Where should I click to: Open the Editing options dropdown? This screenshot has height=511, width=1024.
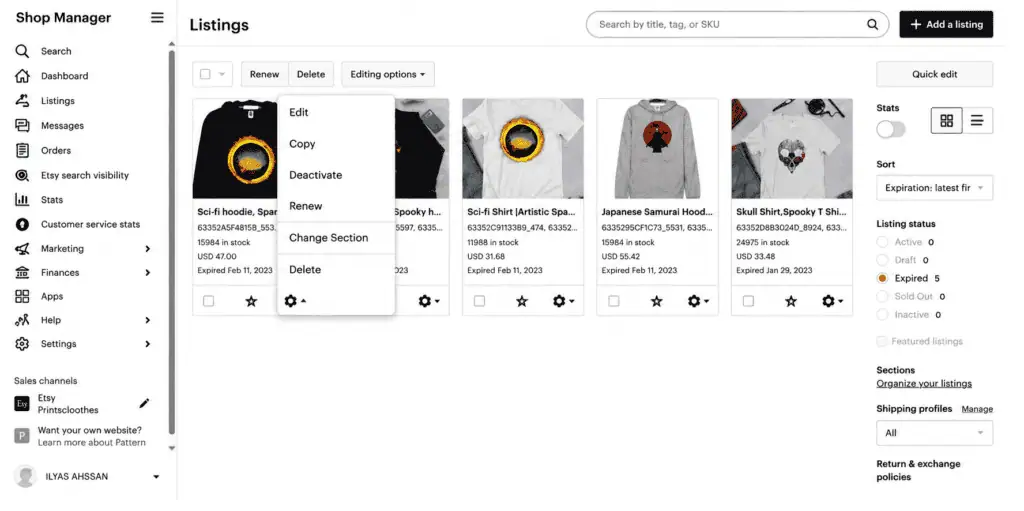click(x=388, y=74)
